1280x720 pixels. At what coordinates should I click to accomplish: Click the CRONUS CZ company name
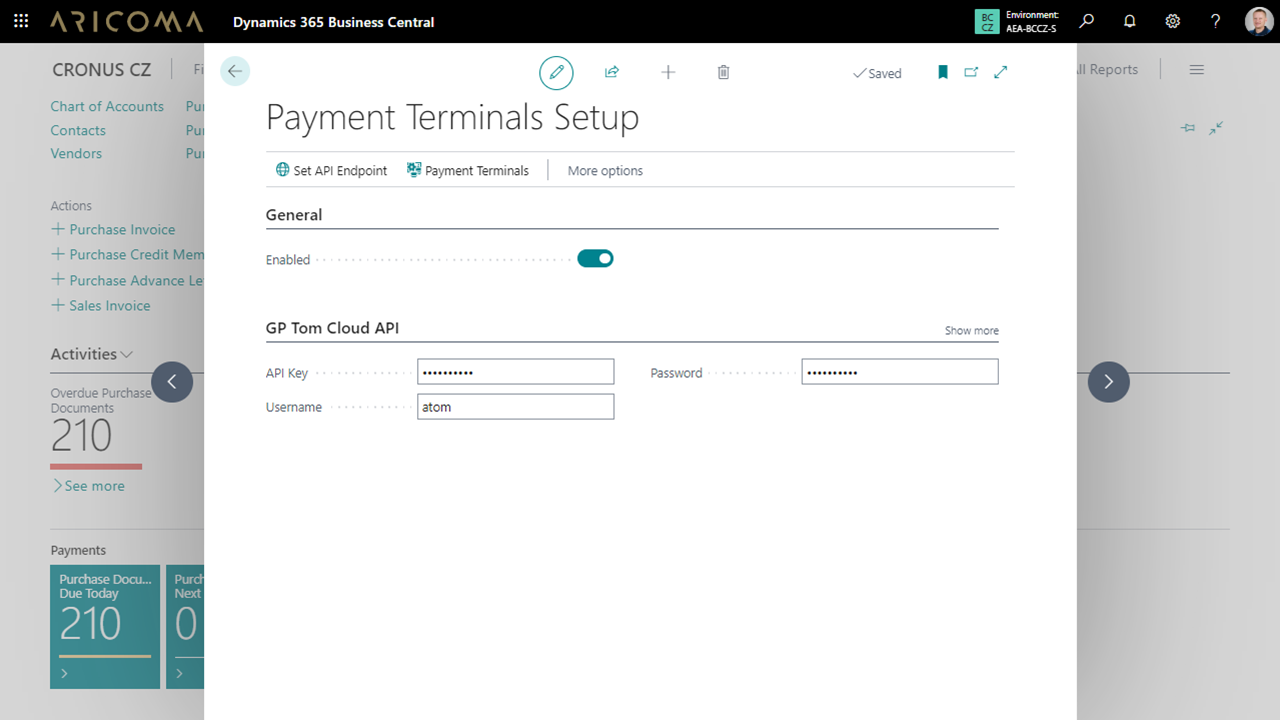point(102,70)
